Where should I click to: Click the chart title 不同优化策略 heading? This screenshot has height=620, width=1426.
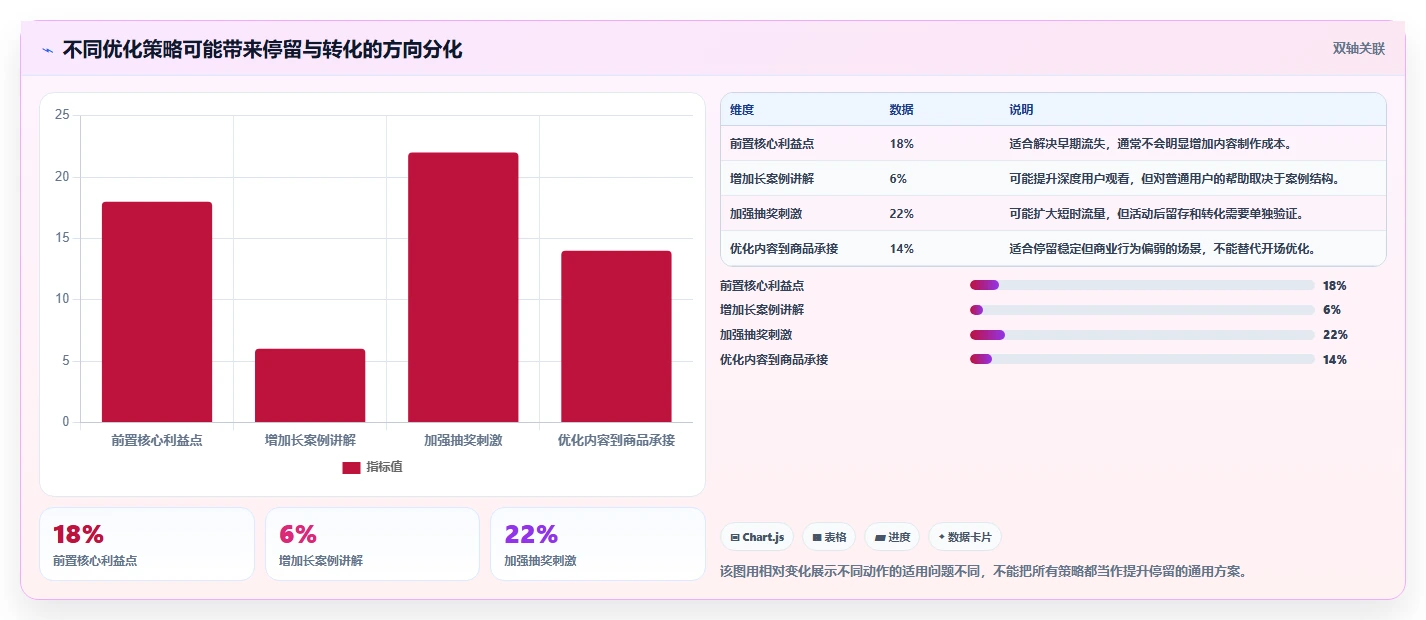point(263,50)
